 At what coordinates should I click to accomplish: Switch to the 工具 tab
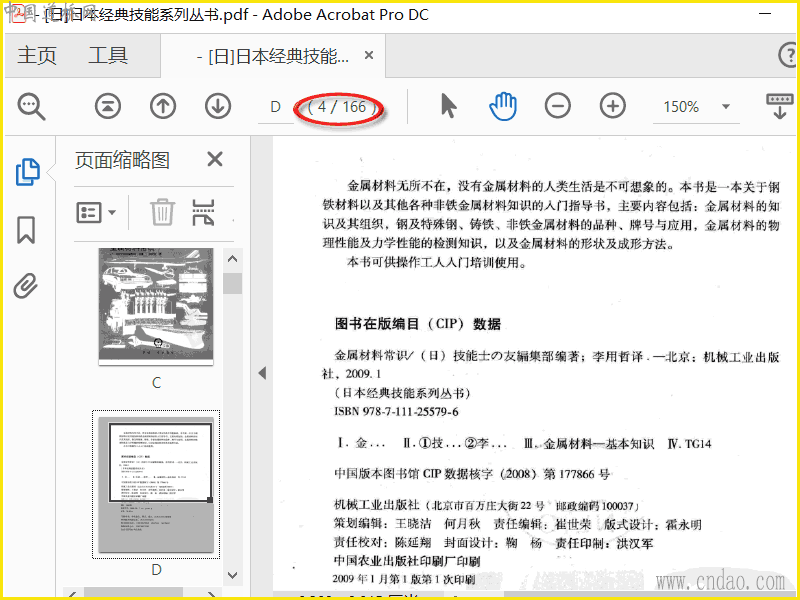click(x=108, y=55)
